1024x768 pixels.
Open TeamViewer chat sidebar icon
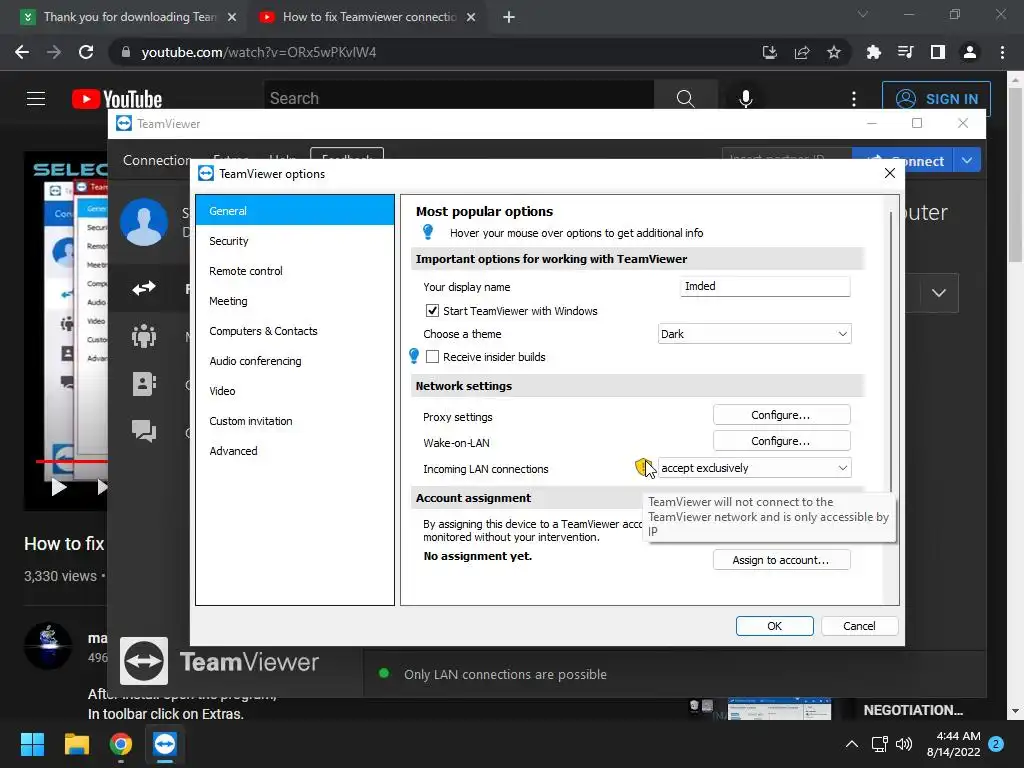(x=144, y=431)
